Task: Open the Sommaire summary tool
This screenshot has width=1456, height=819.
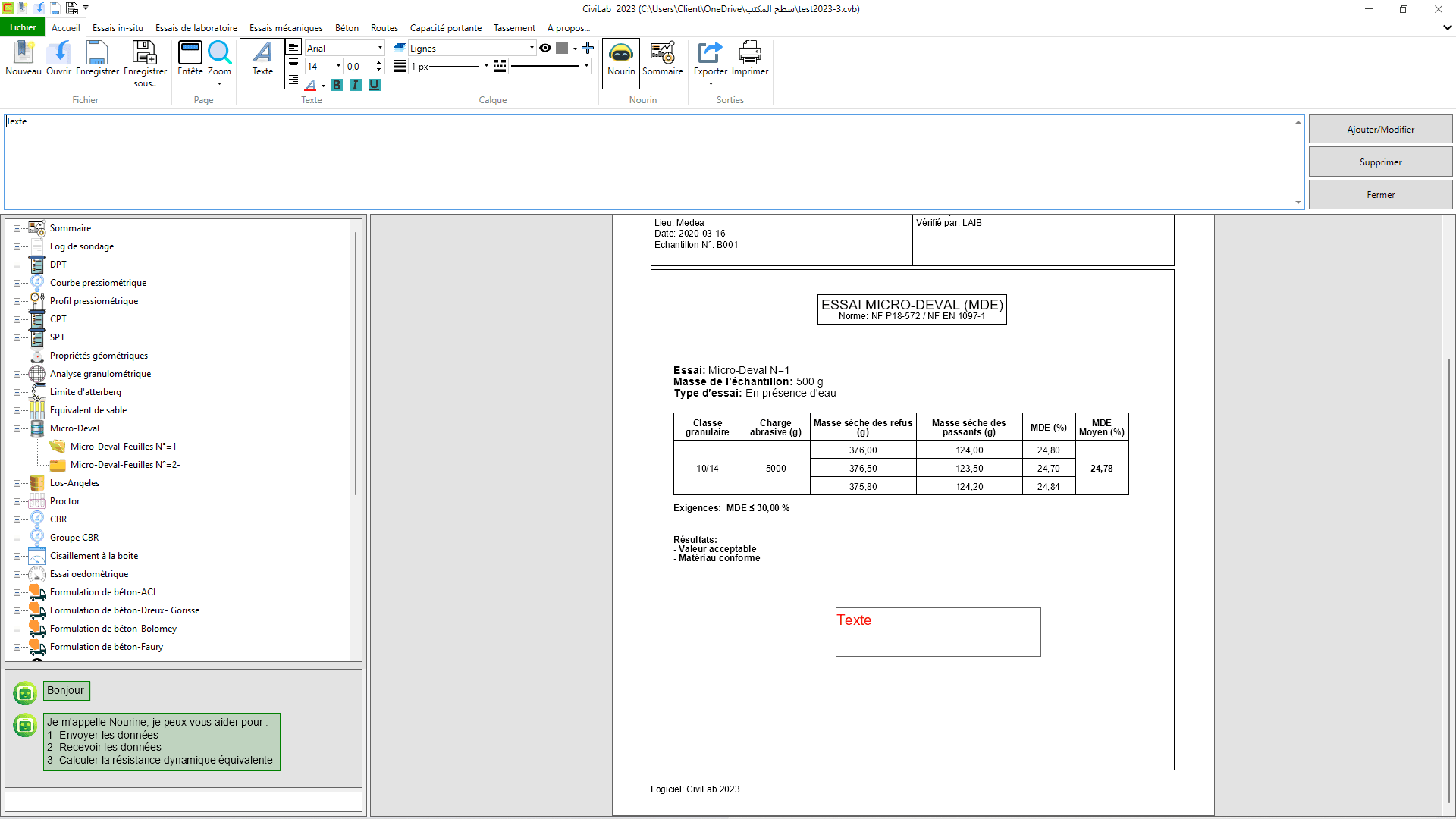Action: tap(663, 58)
